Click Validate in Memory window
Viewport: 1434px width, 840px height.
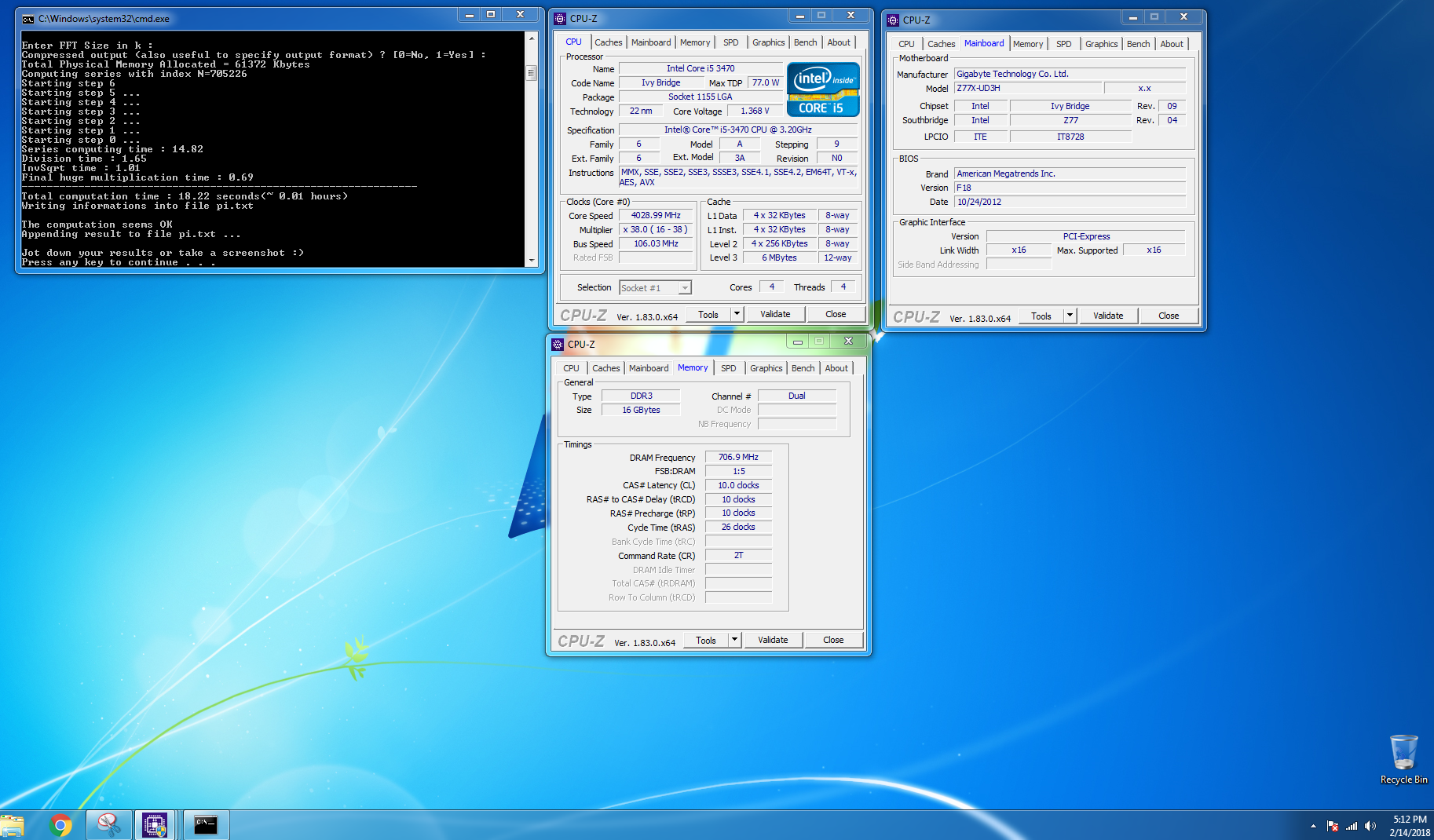tap(773, 640)
